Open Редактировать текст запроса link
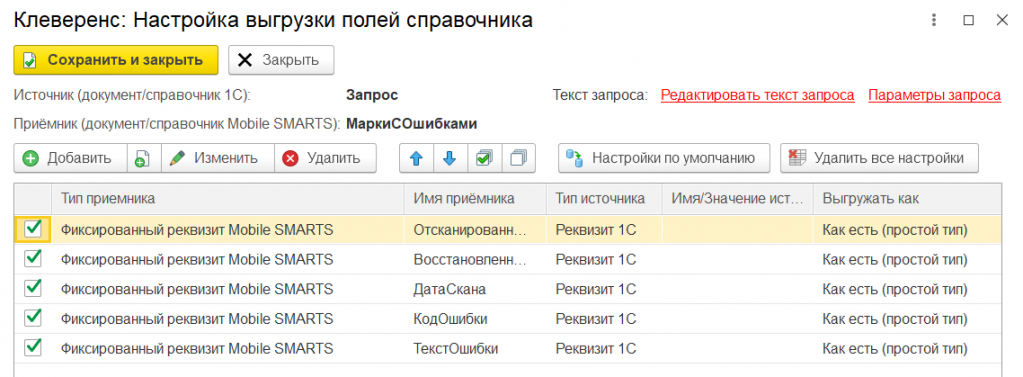Screen dimensions: 1023x377 (757, 95)
